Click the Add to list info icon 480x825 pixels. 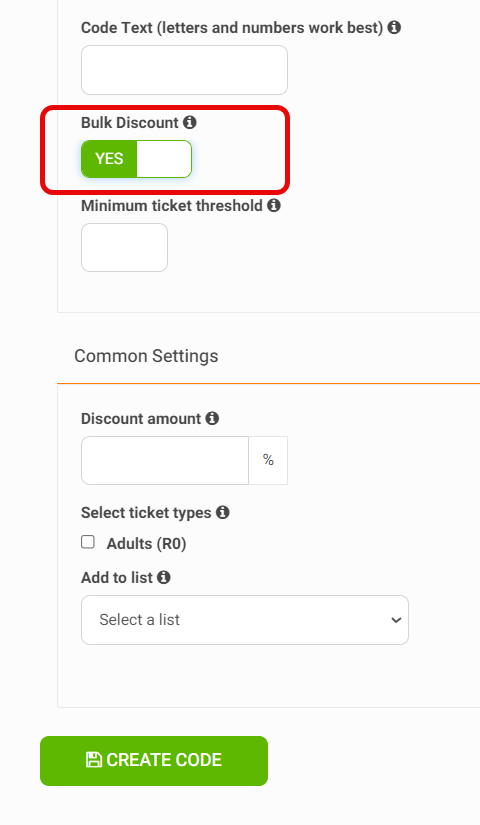coord(164,577)
